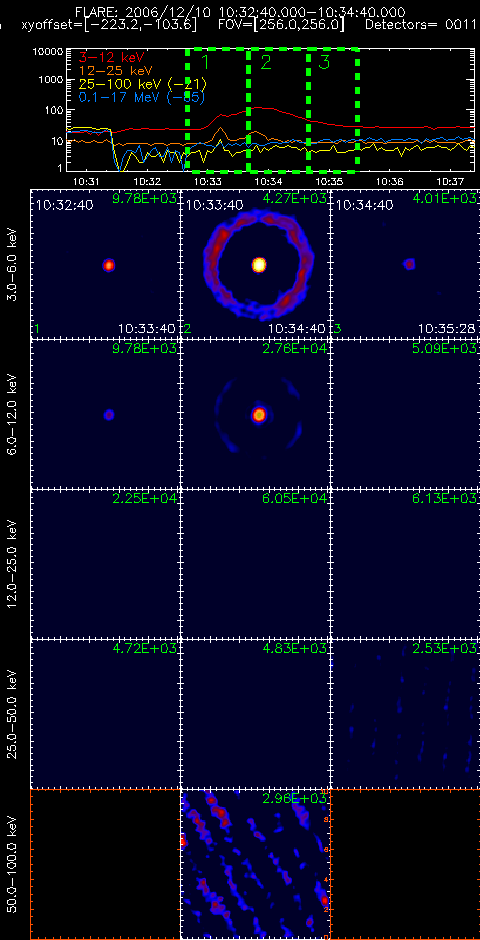Click green time interval marker 3 in light curve
This screenshot has height=940, width=480.
pyautogui.click(x=324, y=62)
